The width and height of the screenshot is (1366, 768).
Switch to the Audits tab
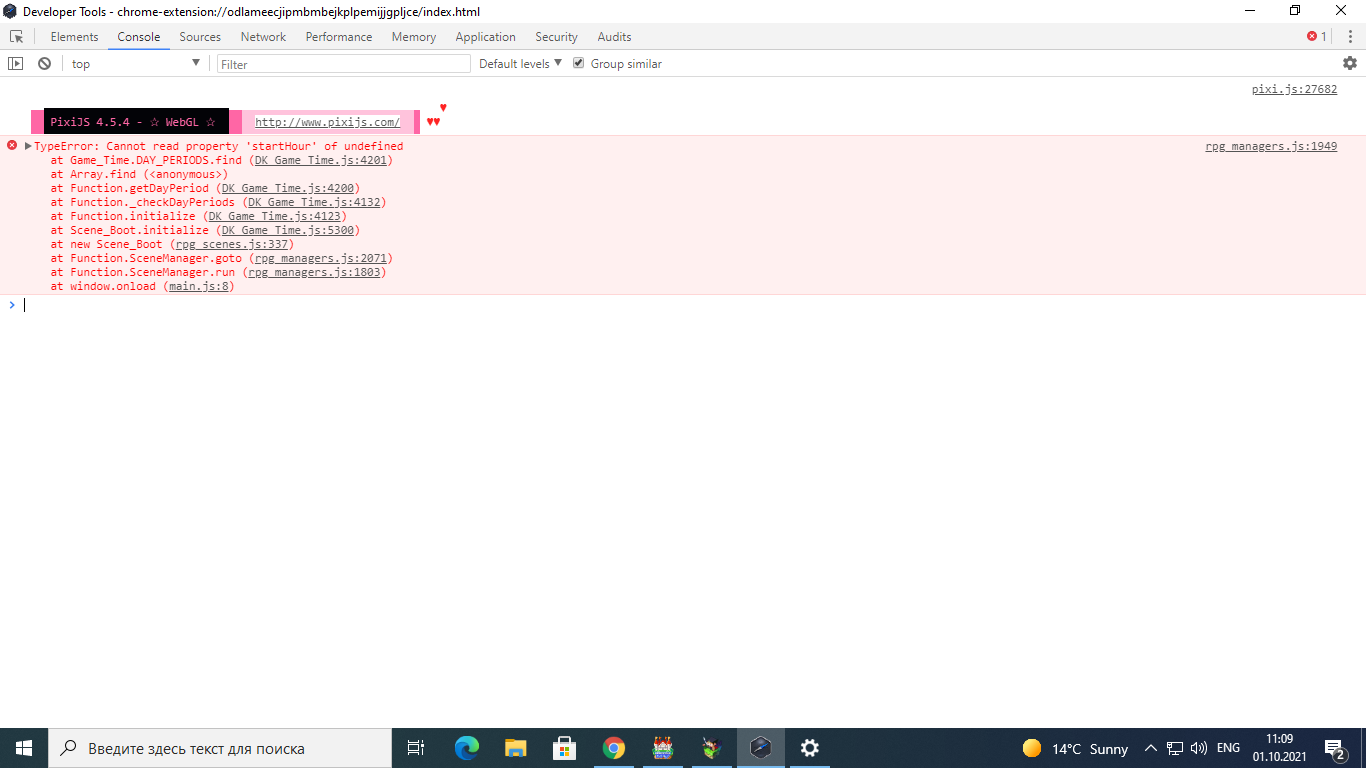click(x=614, y=37)
